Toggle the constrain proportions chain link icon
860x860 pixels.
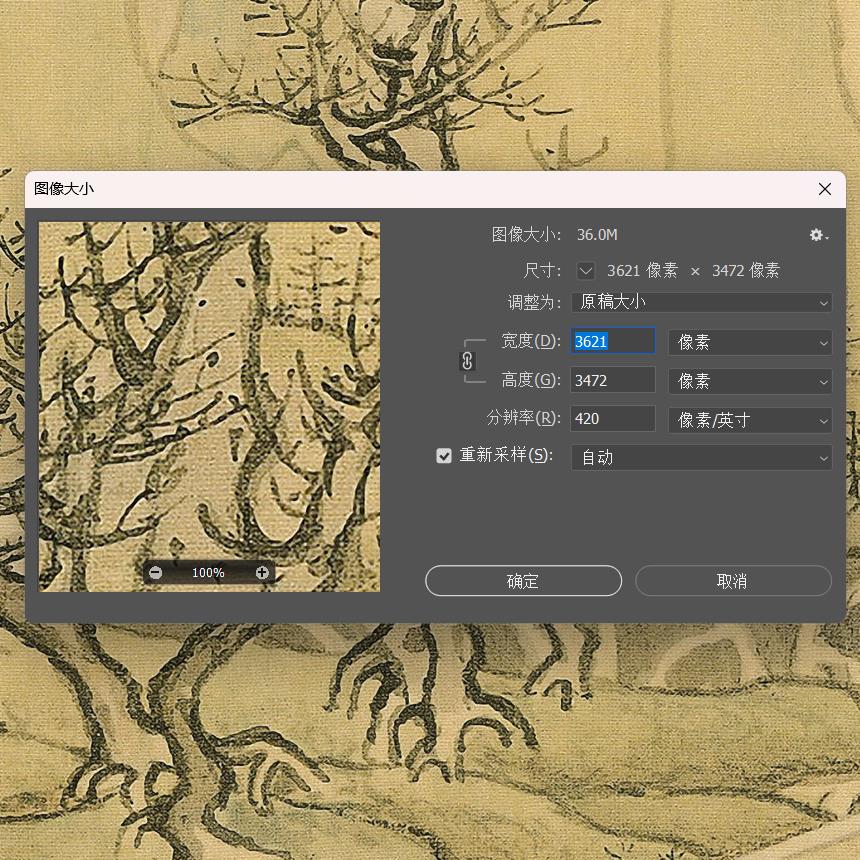click(467, 361)
